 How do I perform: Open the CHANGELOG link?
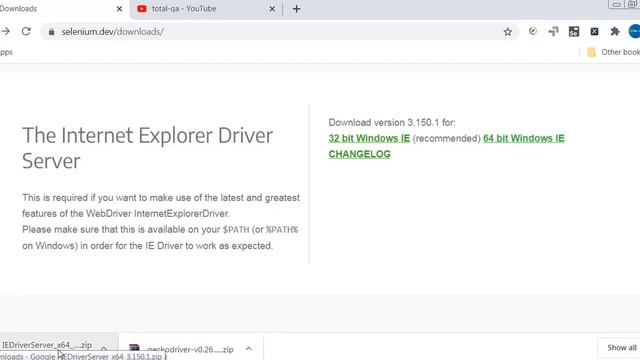click(x=360, y=154)
